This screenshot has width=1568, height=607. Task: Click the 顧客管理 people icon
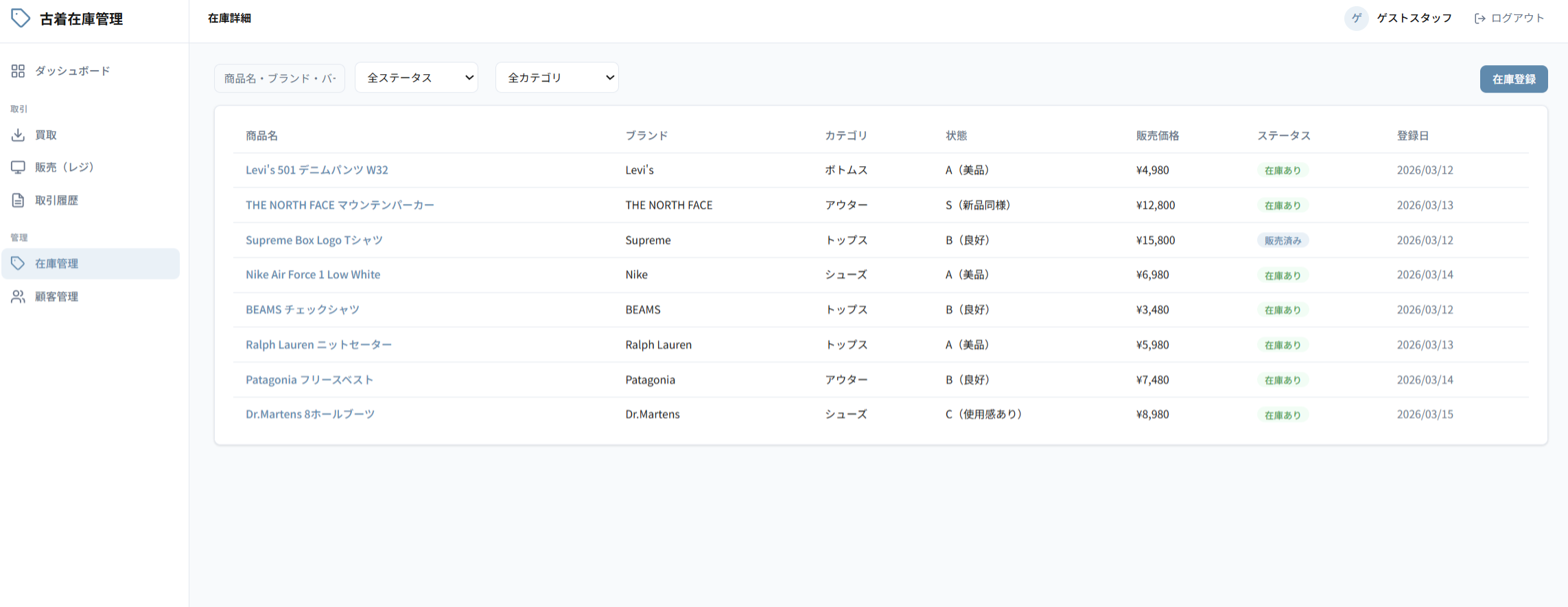pyautogui.click(x=18, y=297)
